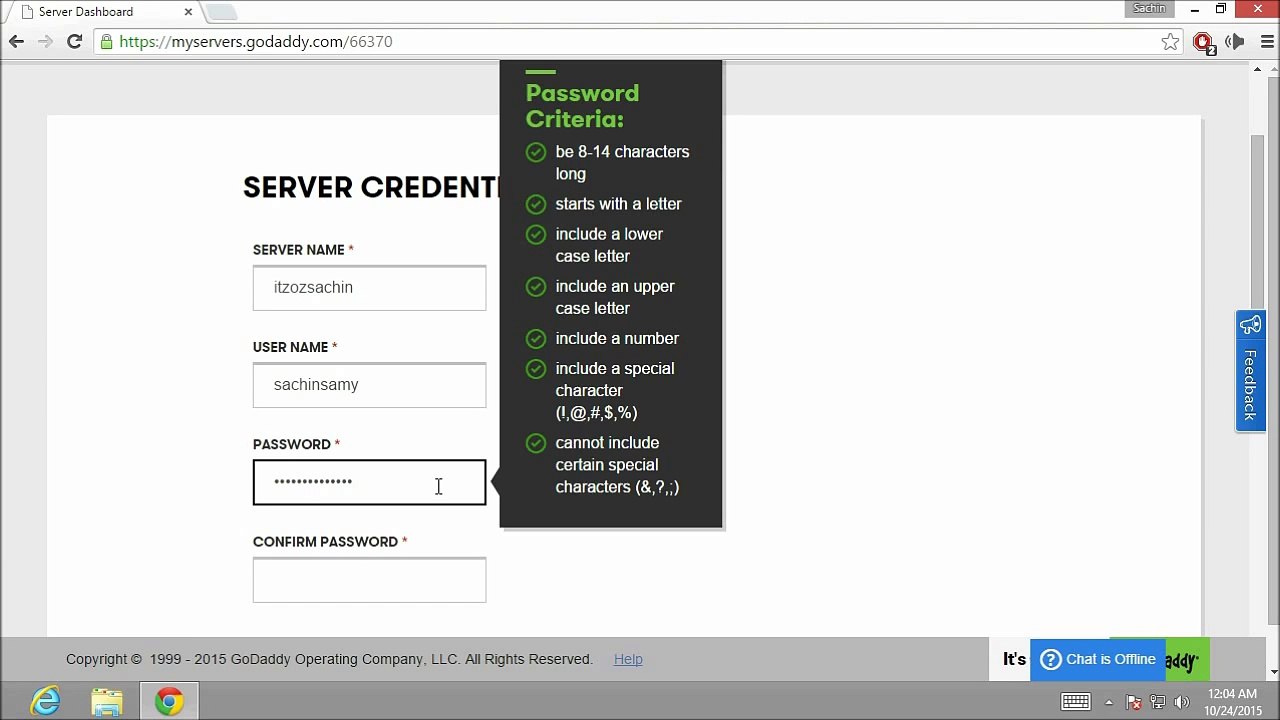This screenshot has width=1280, height=720.
Task: Open File Explorer from the taskbar
Action: click(107, 702)
